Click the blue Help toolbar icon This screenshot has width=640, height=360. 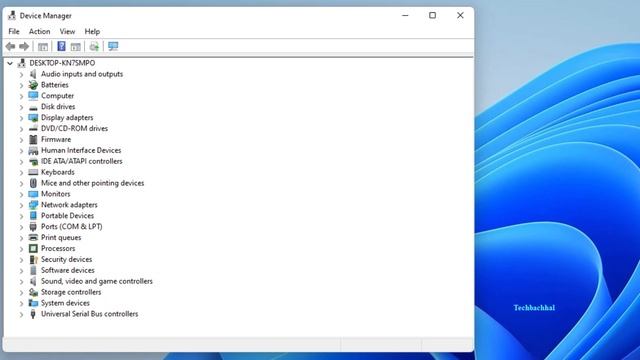point(61,46)
